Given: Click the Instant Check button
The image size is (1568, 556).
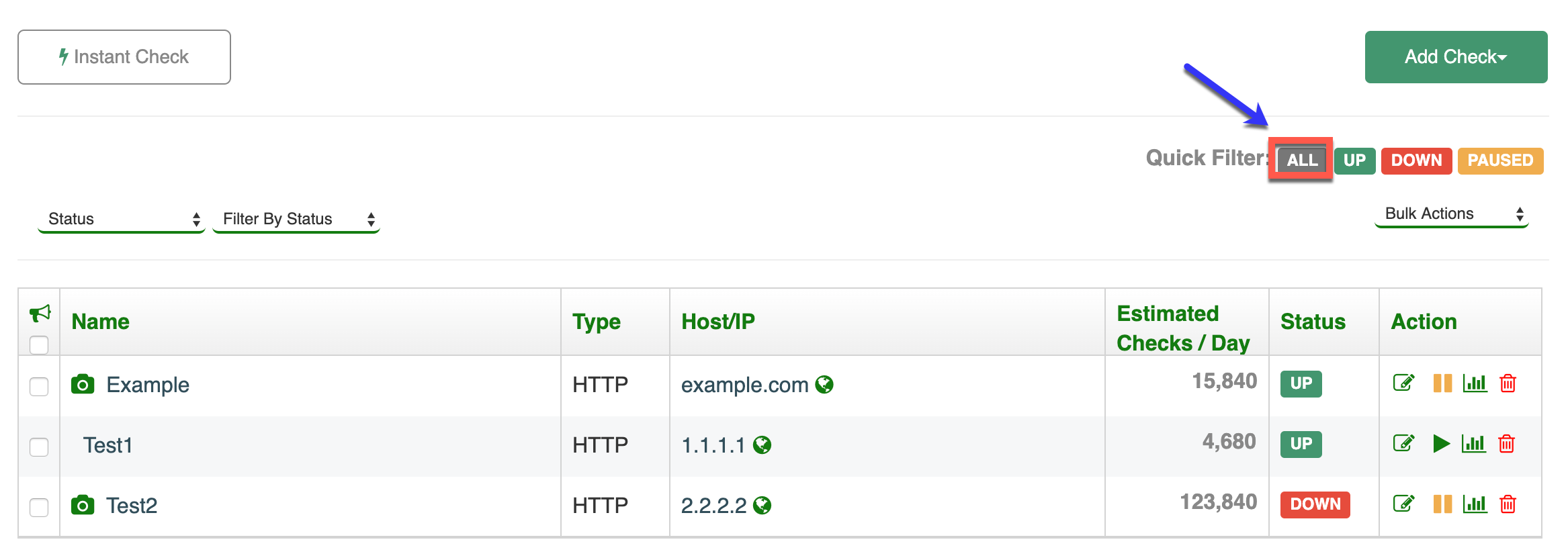Looking at the screenshot, I should [124, 57].
